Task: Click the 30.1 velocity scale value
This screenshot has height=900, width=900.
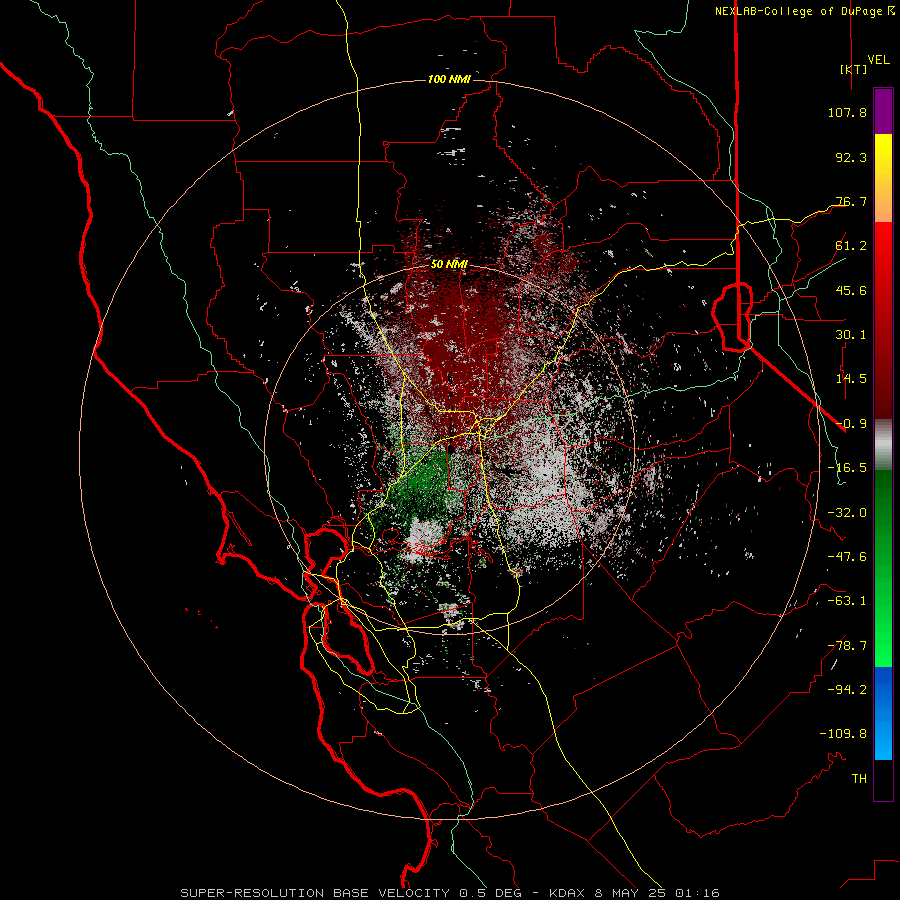Action: 851,335
